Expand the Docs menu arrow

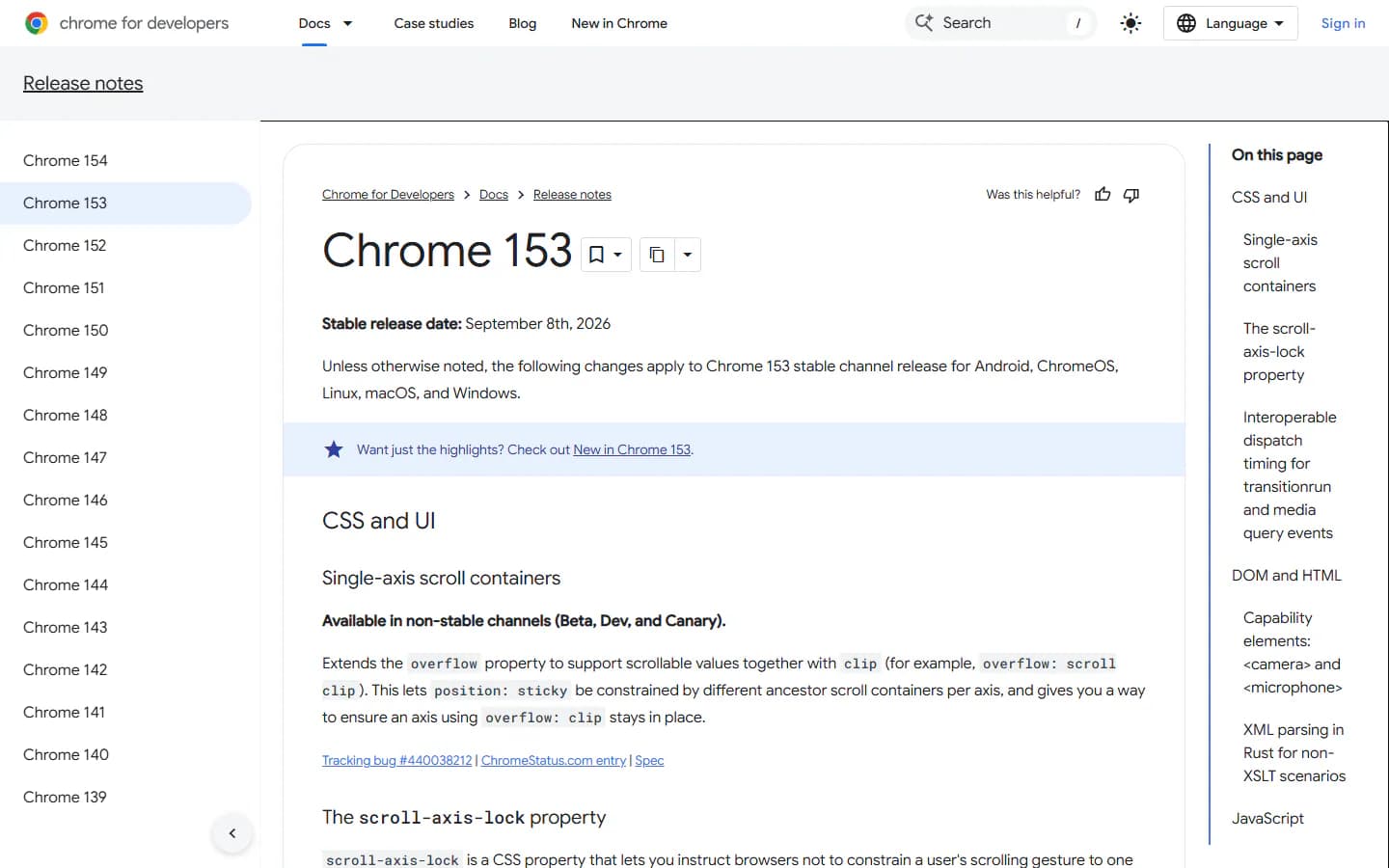(x=348, y=23)
